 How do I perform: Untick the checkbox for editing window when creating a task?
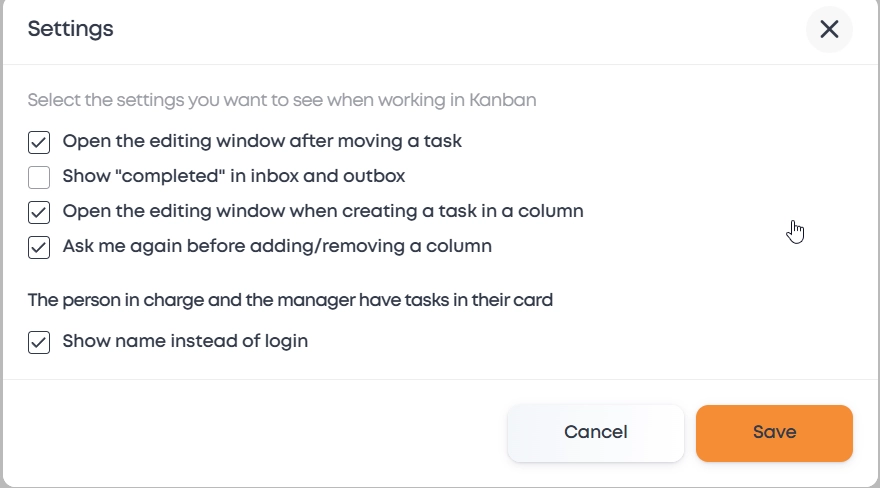coord(39,212)
